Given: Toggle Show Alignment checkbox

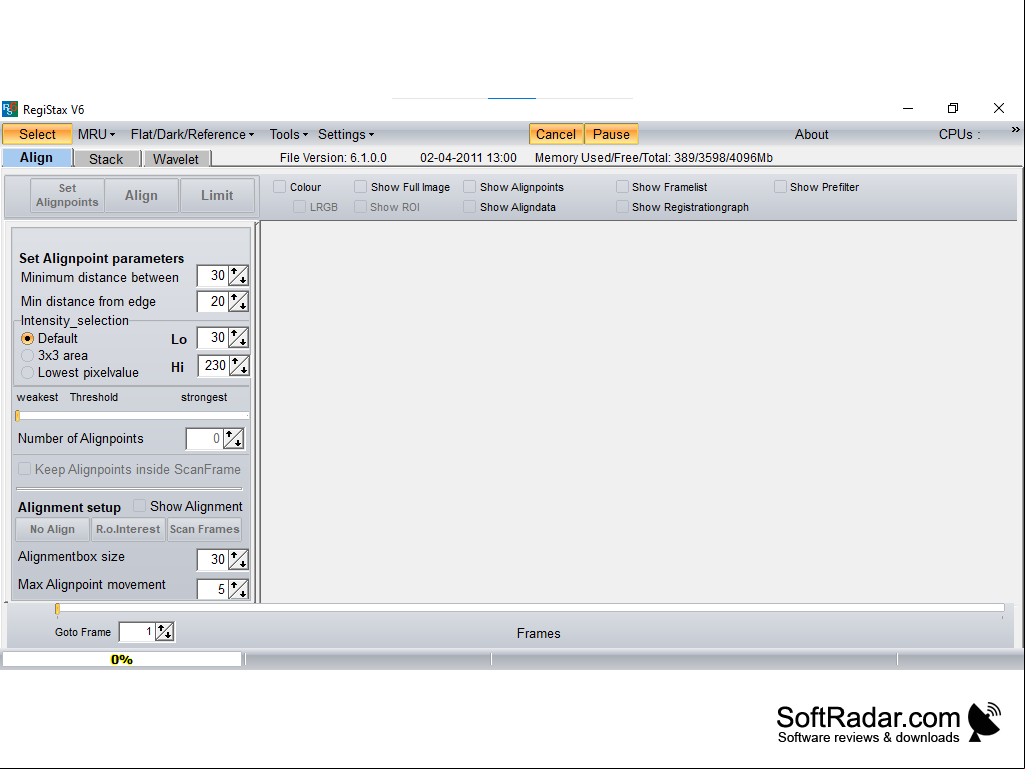Looking at the screenshot, I should [139, 505].
